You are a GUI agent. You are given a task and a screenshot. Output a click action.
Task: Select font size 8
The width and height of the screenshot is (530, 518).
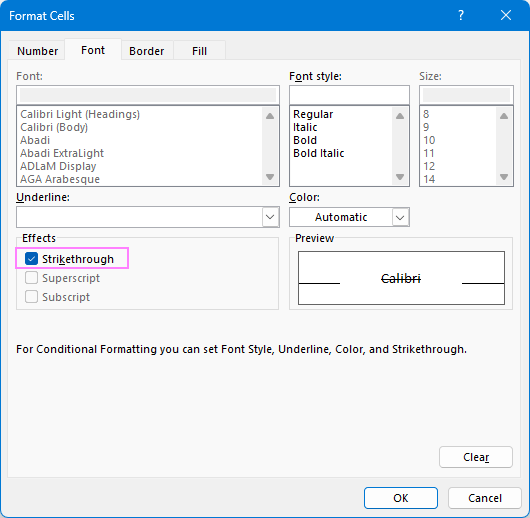click(426, 114)
